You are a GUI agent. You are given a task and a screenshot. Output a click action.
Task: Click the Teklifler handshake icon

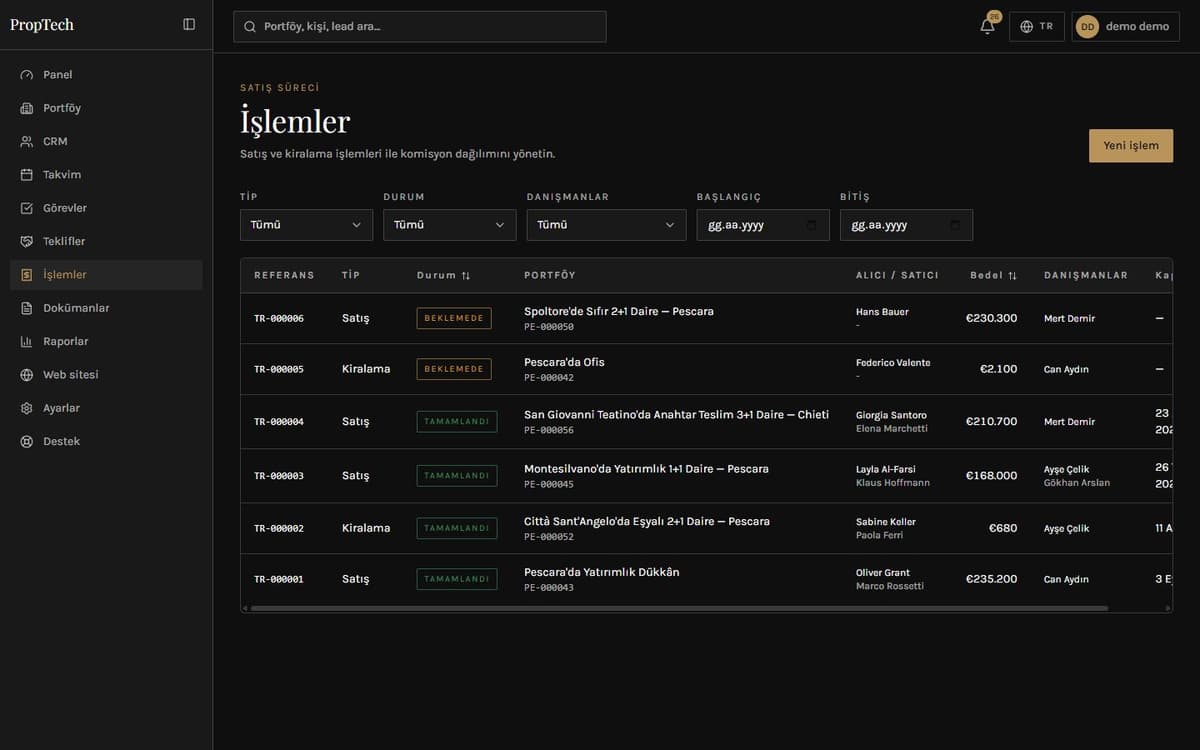tap(27, 242)
